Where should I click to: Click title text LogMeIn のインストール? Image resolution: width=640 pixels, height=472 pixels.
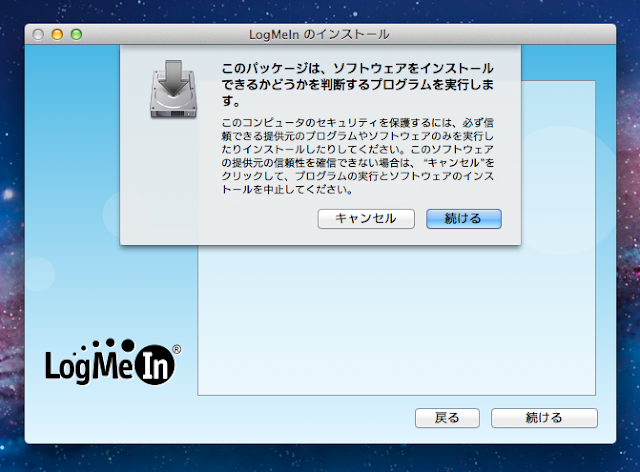pos(319,35)
